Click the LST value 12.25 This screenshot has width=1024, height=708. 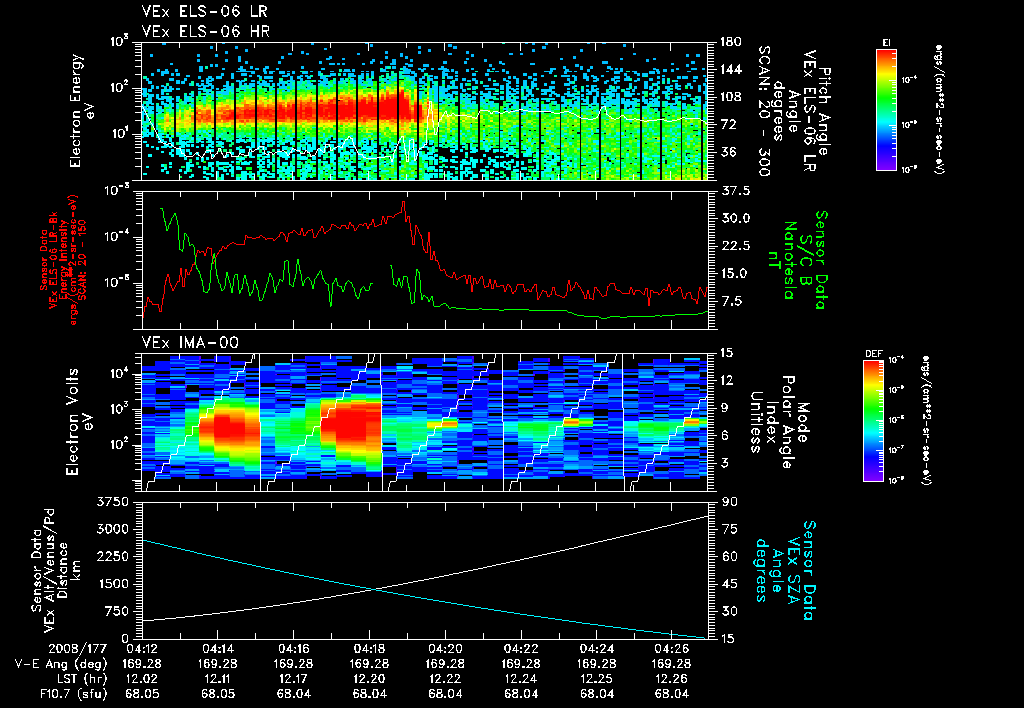[x=597, y=679]
